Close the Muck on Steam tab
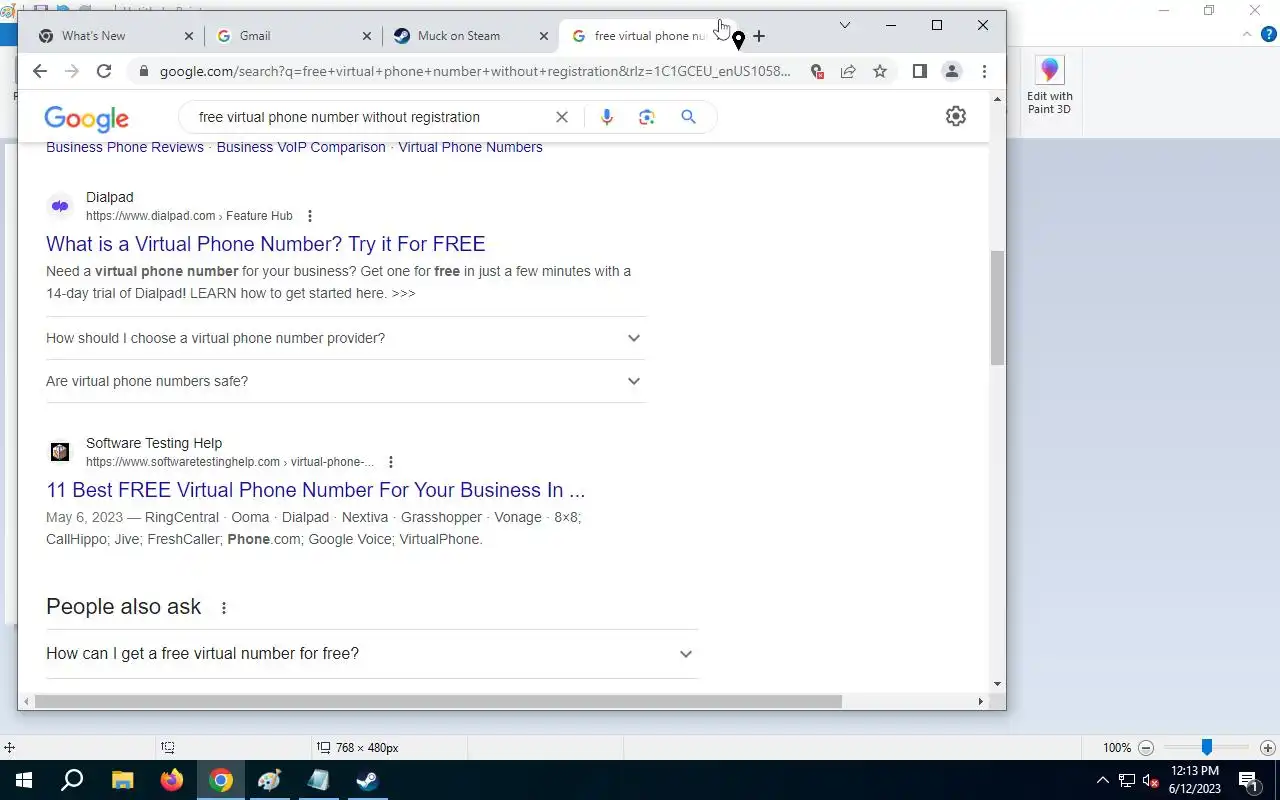1280x800 pixels. (544, 36)
